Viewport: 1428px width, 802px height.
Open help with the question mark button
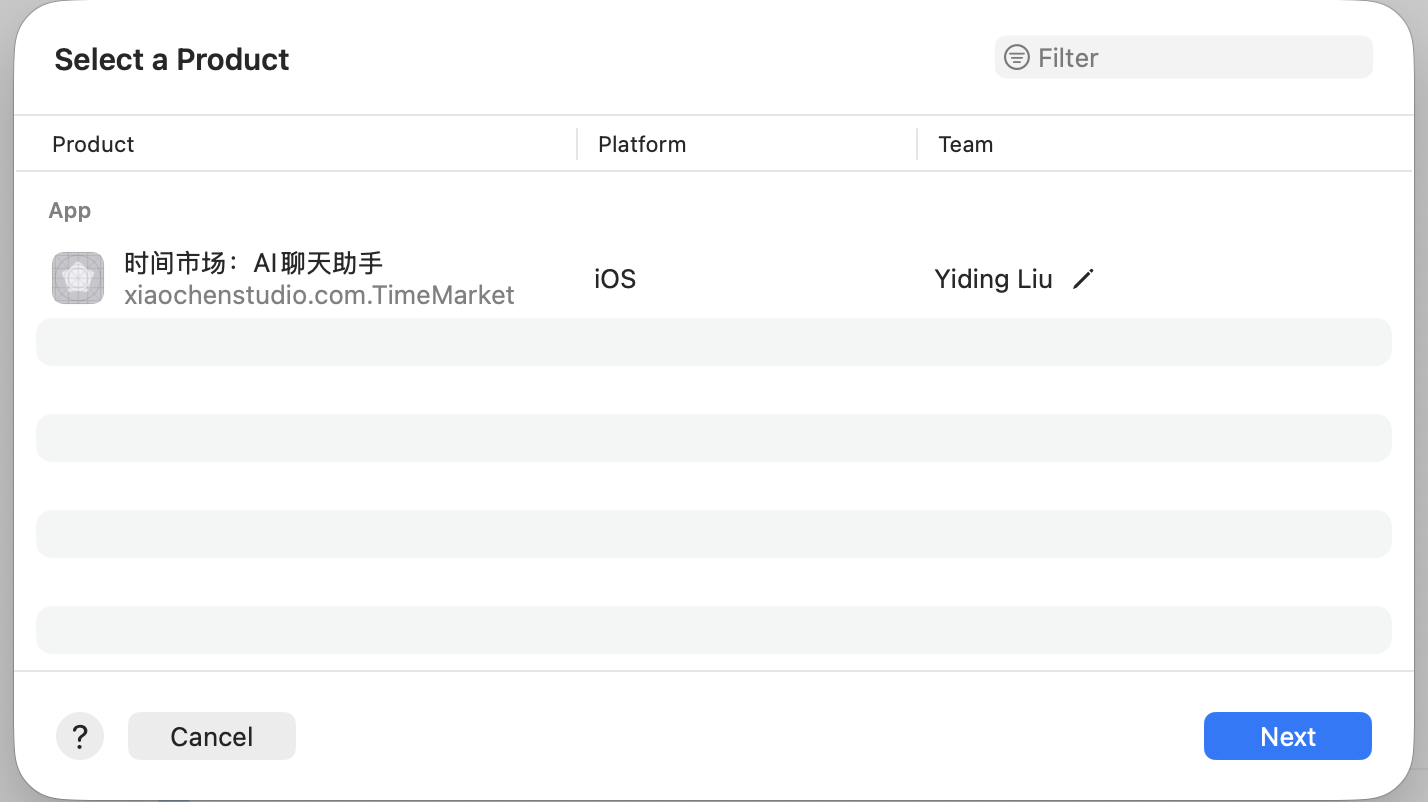coord(80,737)
